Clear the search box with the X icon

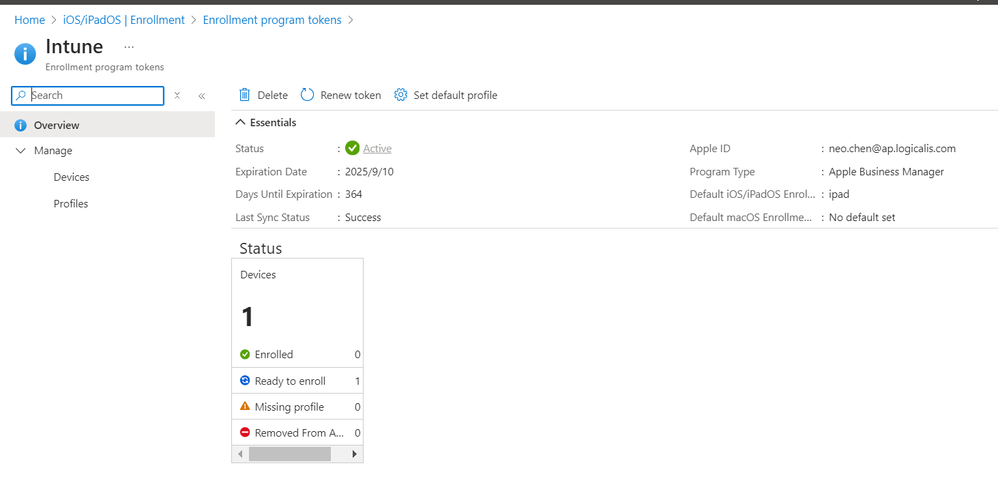(x=177, y=96)
